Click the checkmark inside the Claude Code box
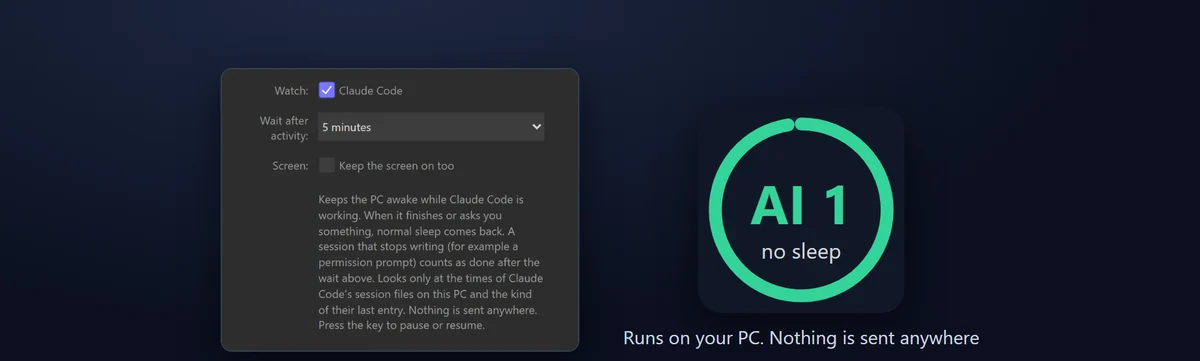The width and height of the screenshot is (1200, 361). click(327, 90)
